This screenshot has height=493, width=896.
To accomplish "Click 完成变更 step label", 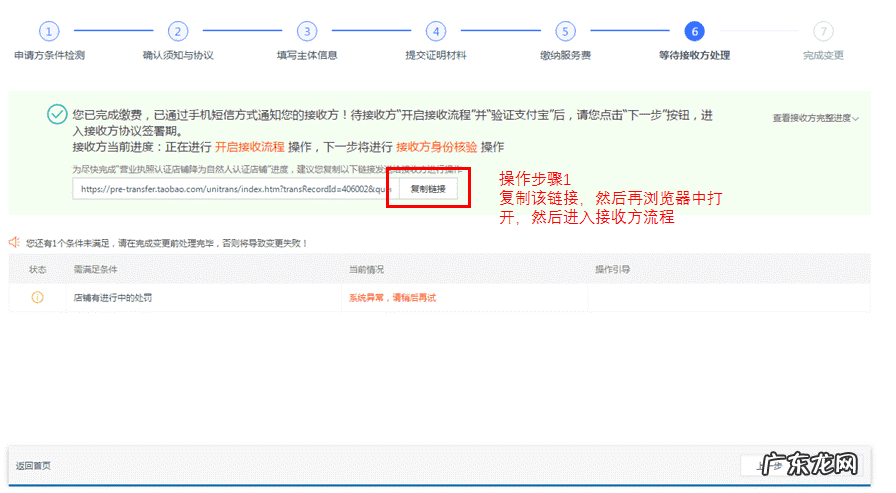I will 823,55.
